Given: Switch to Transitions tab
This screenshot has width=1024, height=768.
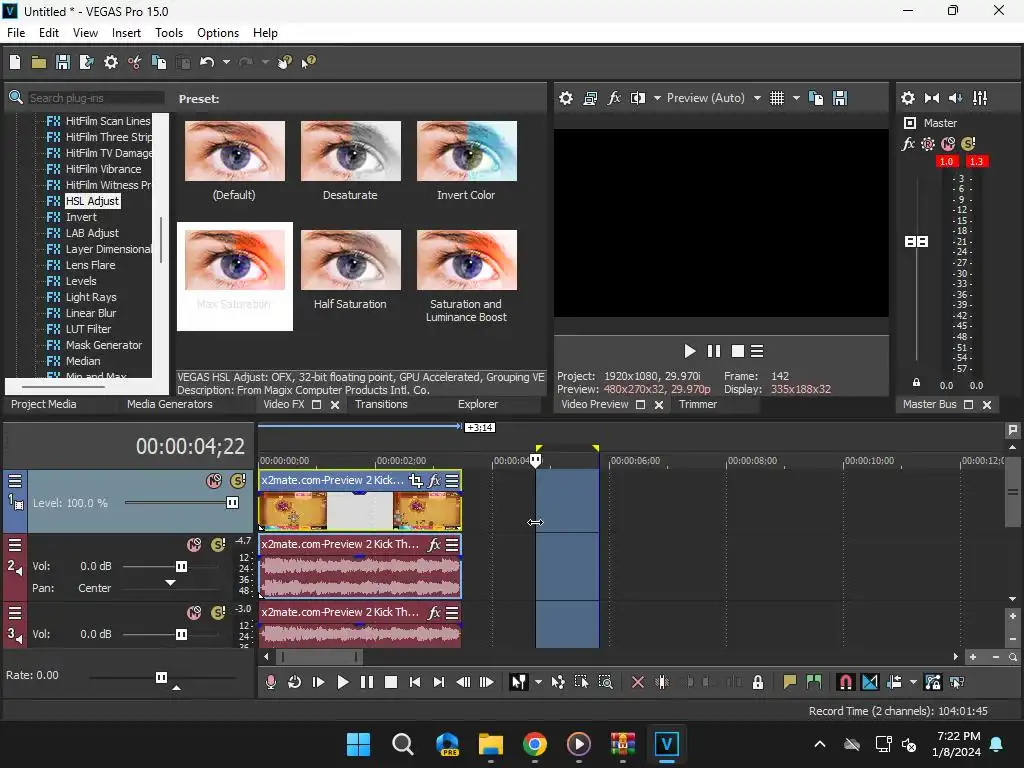Looking at the screenshot, I should click(381, 404).
